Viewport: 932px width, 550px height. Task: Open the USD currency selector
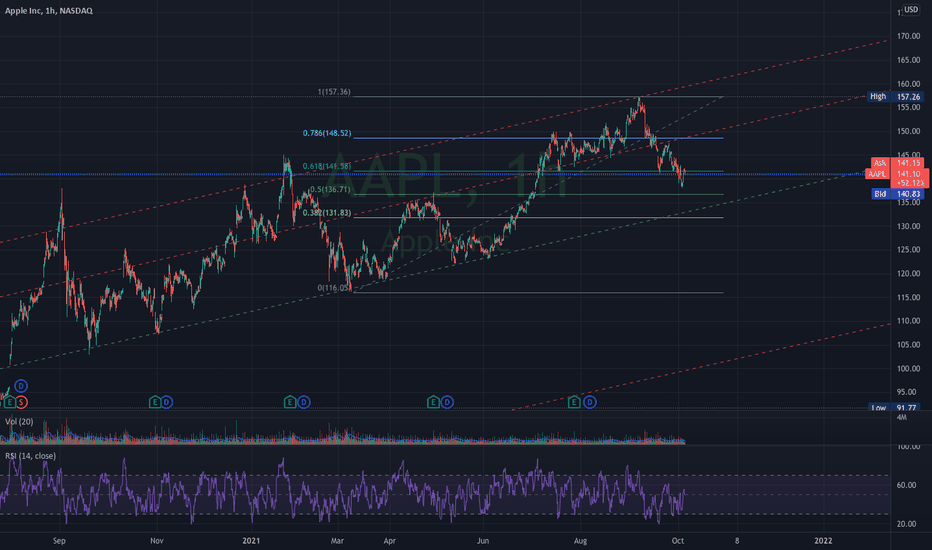911,10
